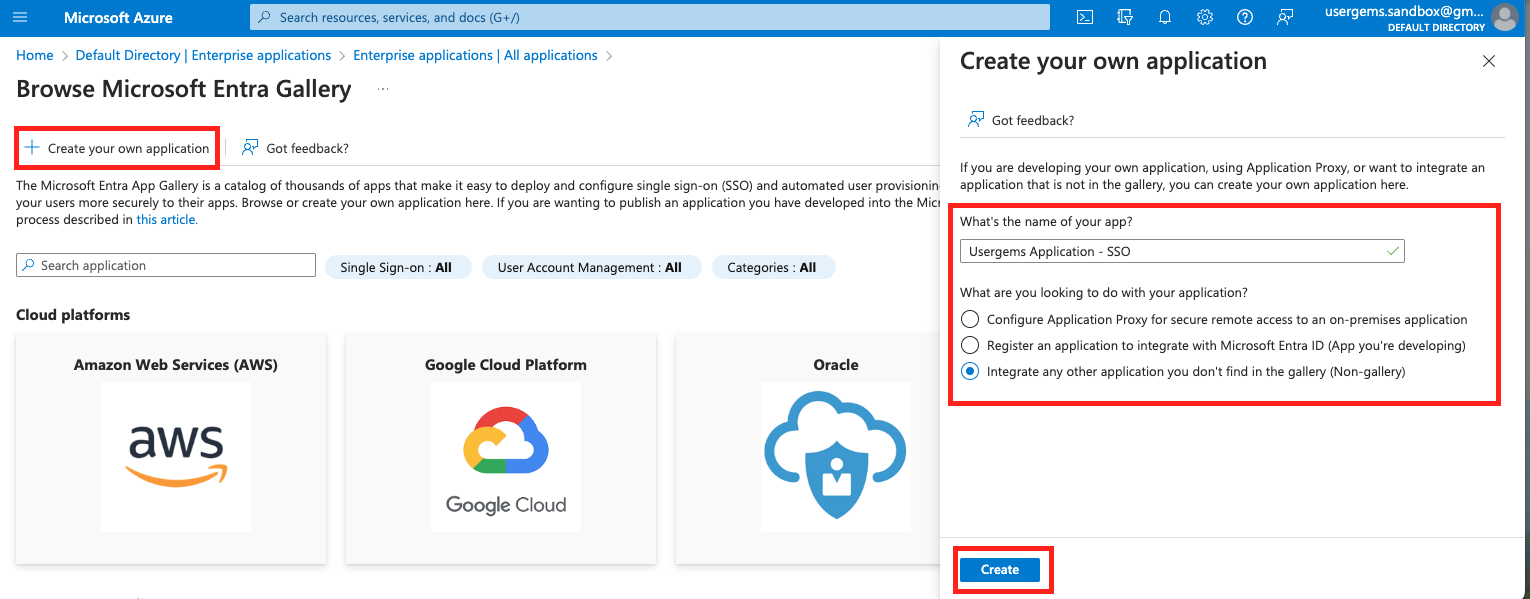This screenshot has height=599, width=1530.
Task: Click the usergems.sandbox account name
Action: (1405, 11)
